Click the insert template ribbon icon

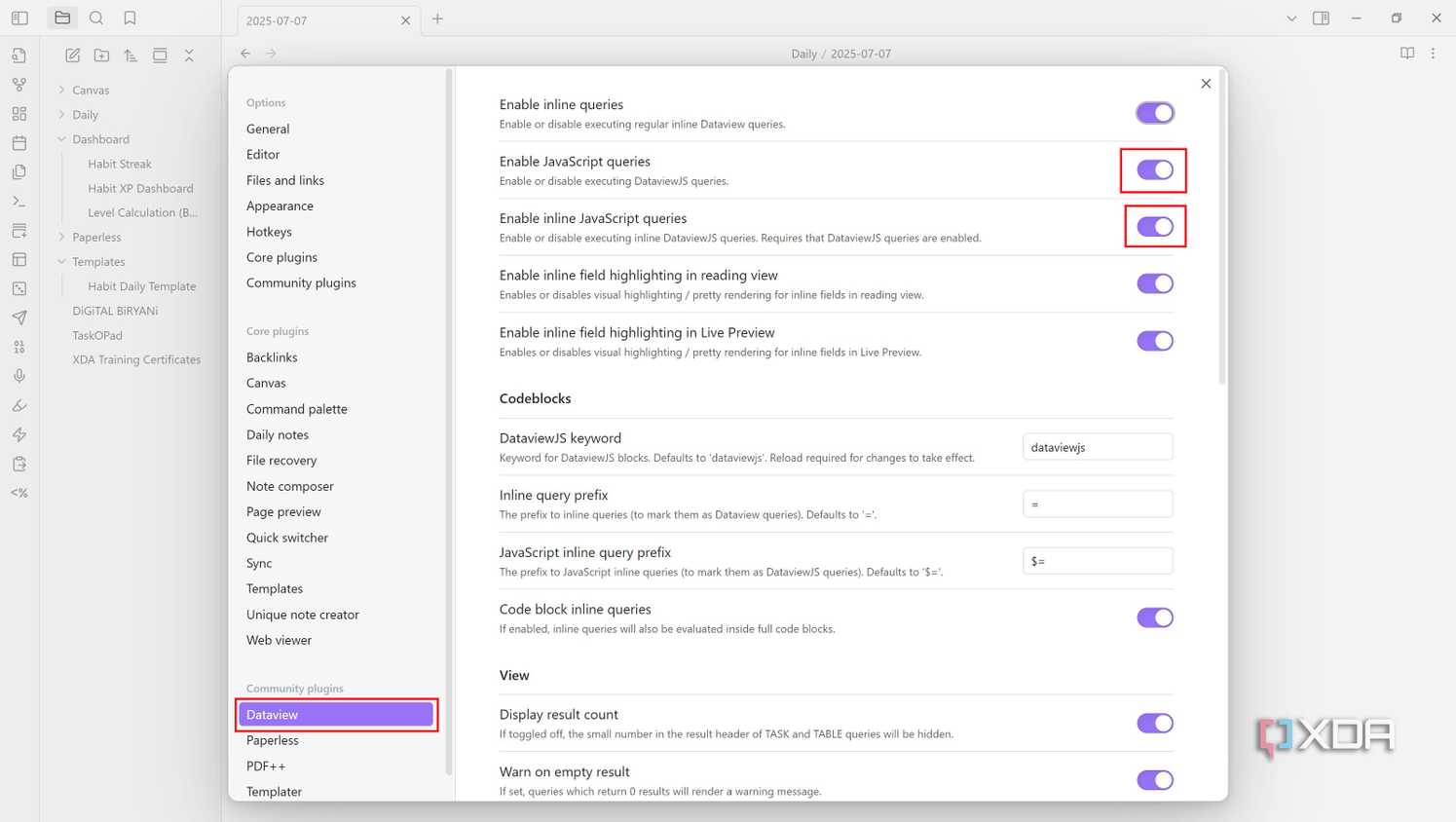[x=19, y=172]
